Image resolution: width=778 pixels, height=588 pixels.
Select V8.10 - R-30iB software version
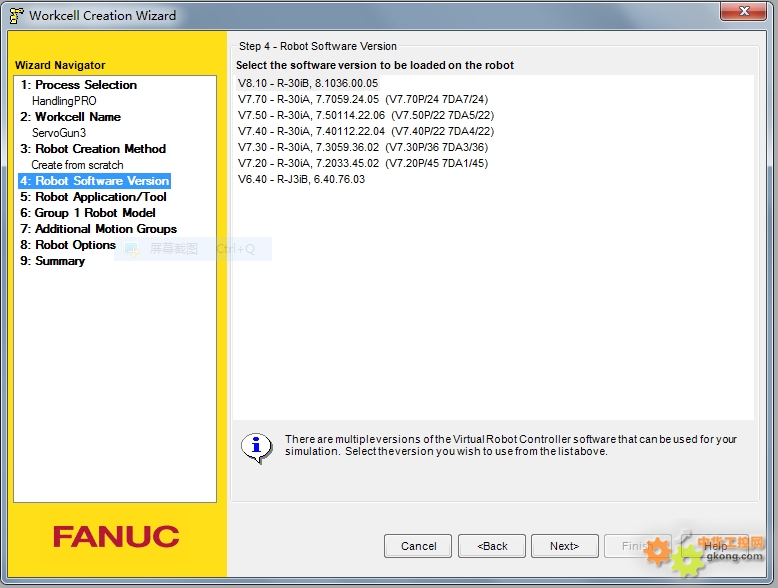(308, 83)
